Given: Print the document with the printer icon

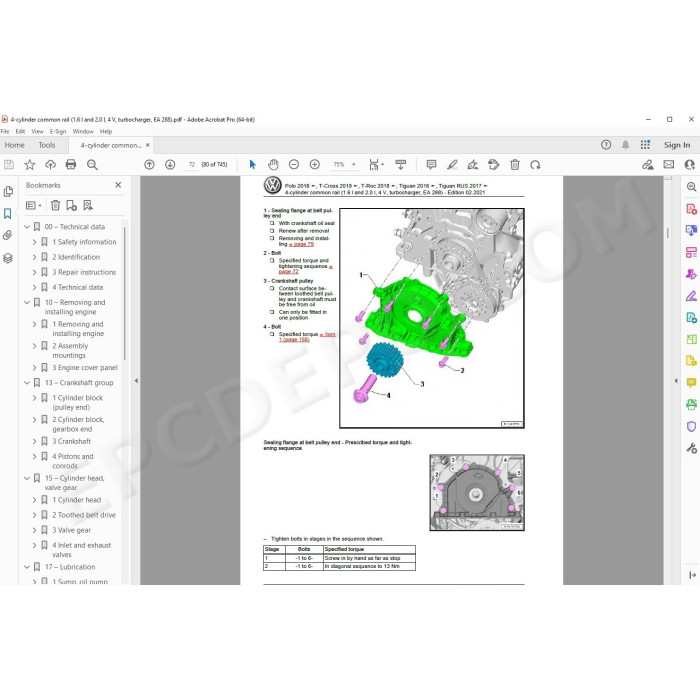Looking at the screenshot, I should click(x=71, y=165).
